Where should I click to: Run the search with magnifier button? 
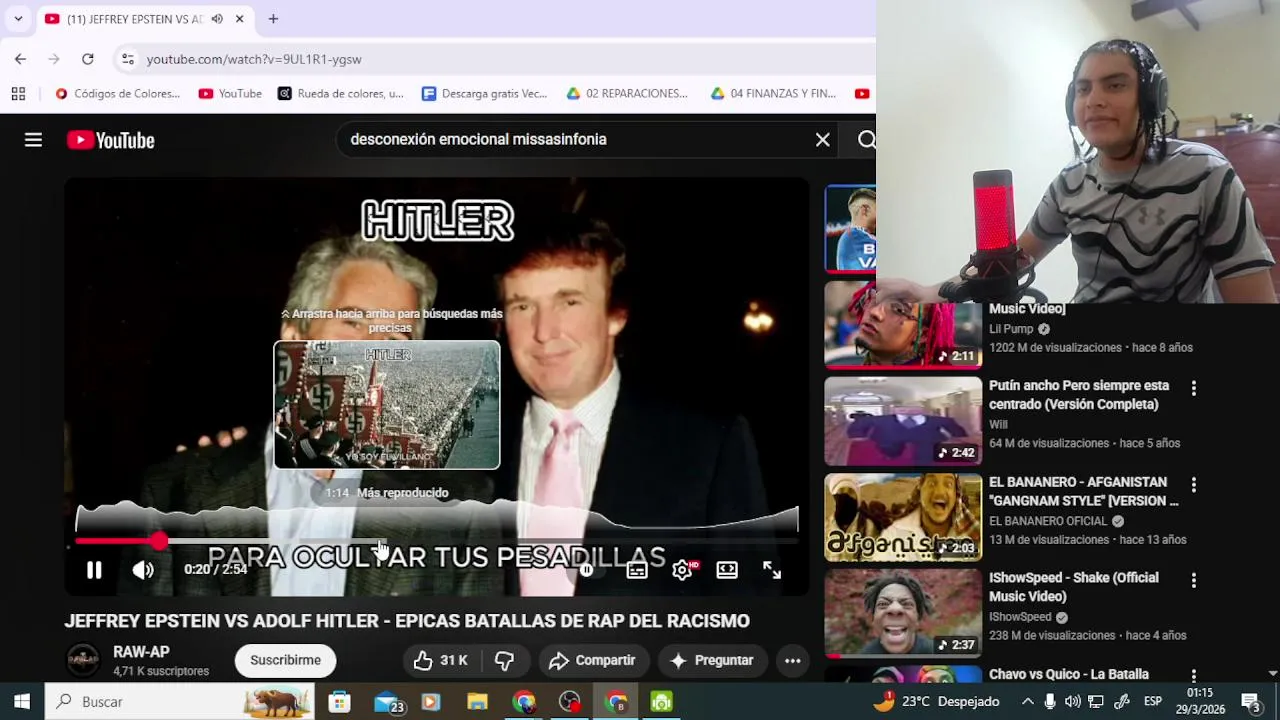pyautogui.click(x=866, y=140)
